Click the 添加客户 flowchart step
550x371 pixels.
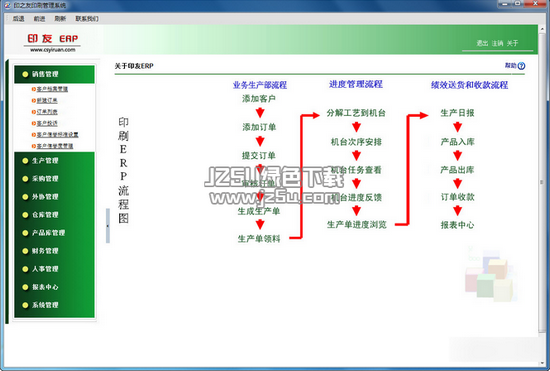259,99
